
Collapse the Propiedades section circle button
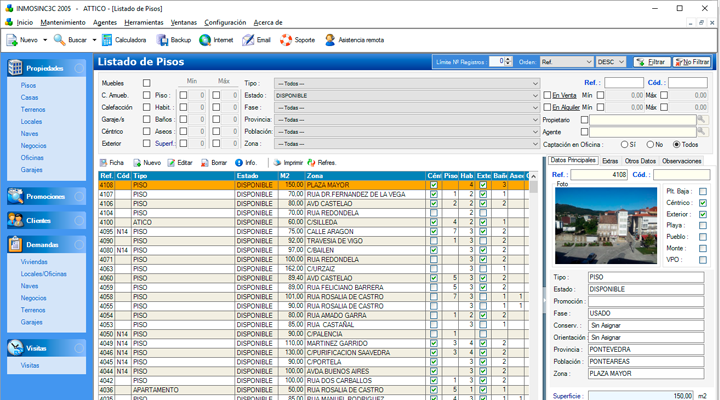79,68
